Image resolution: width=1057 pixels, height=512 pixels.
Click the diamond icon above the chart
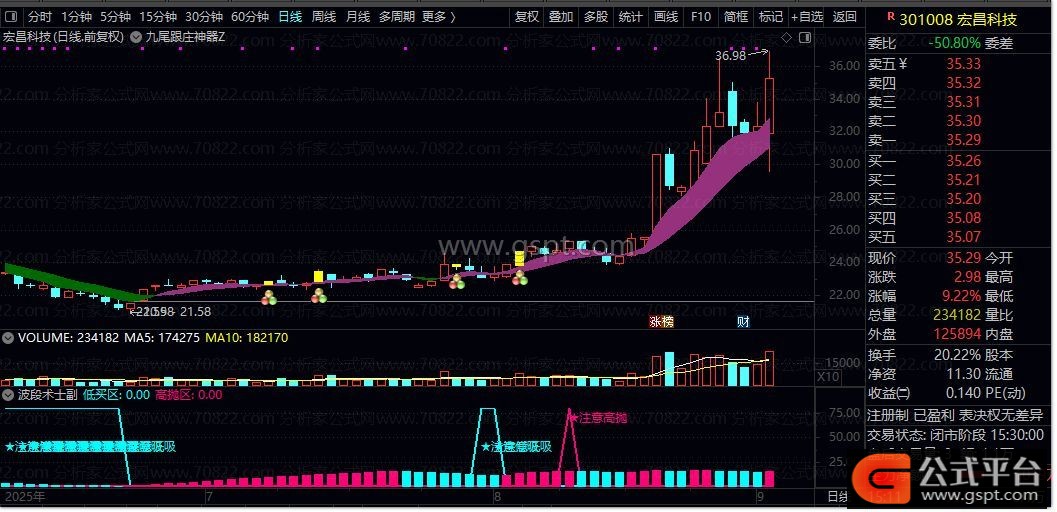[x=786, y=37]
